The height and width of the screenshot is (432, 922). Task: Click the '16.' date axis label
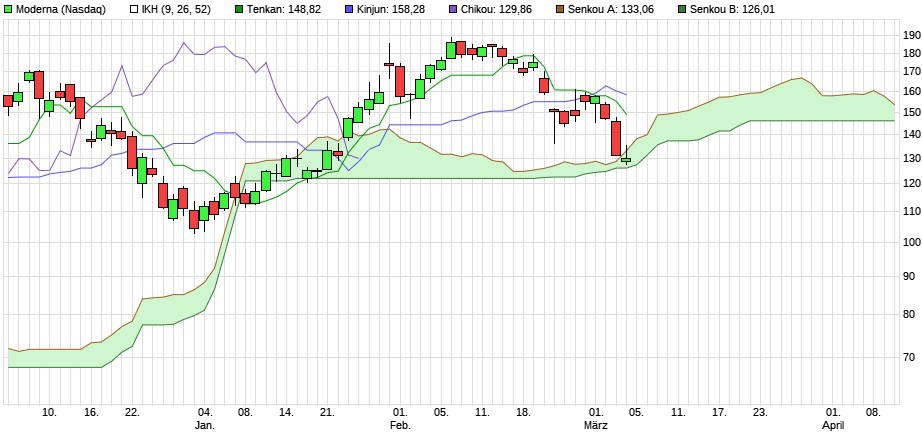click(x=91, y=412)
